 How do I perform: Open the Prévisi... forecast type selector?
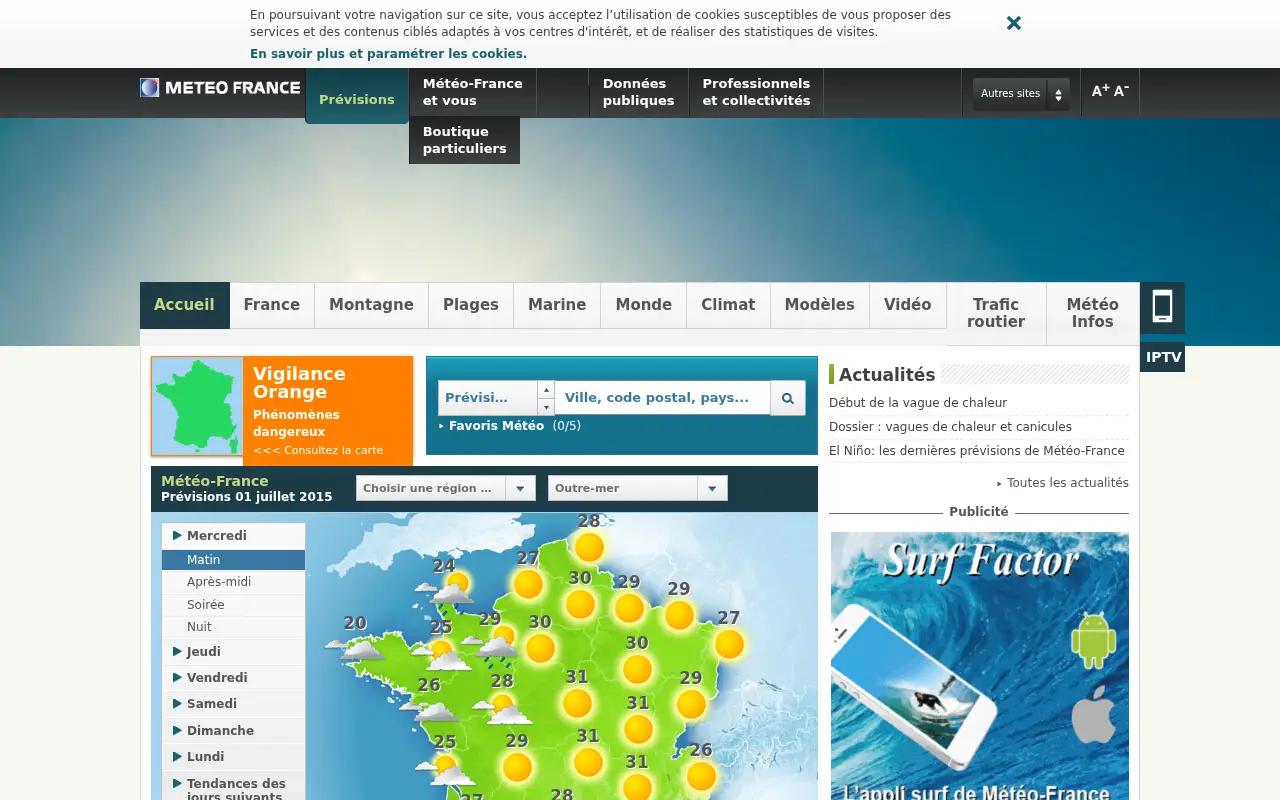pyautogui.click(x=496, y=398)
